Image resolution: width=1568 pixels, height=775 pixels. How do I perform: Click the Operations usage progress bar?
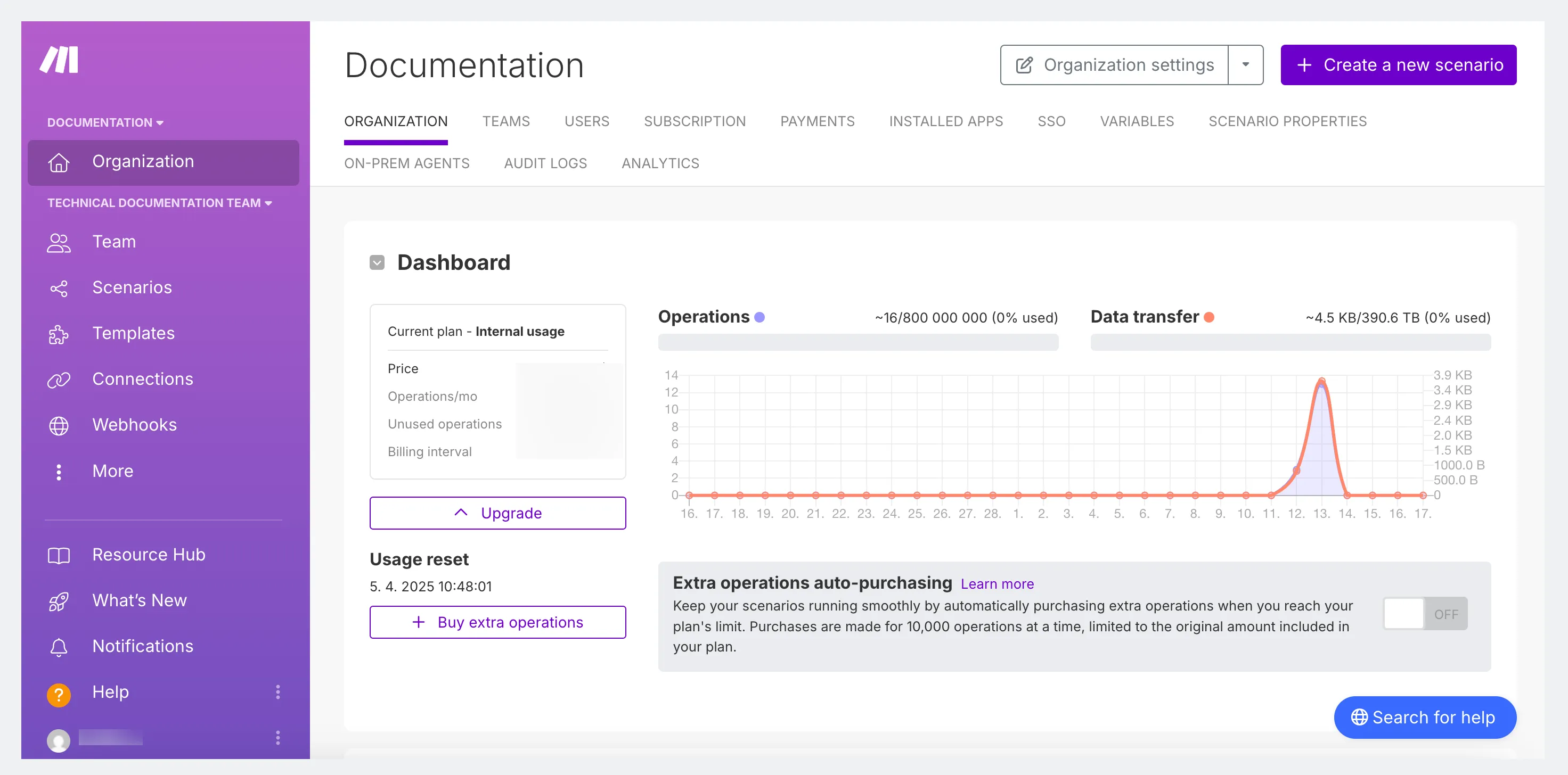(857, 342)
